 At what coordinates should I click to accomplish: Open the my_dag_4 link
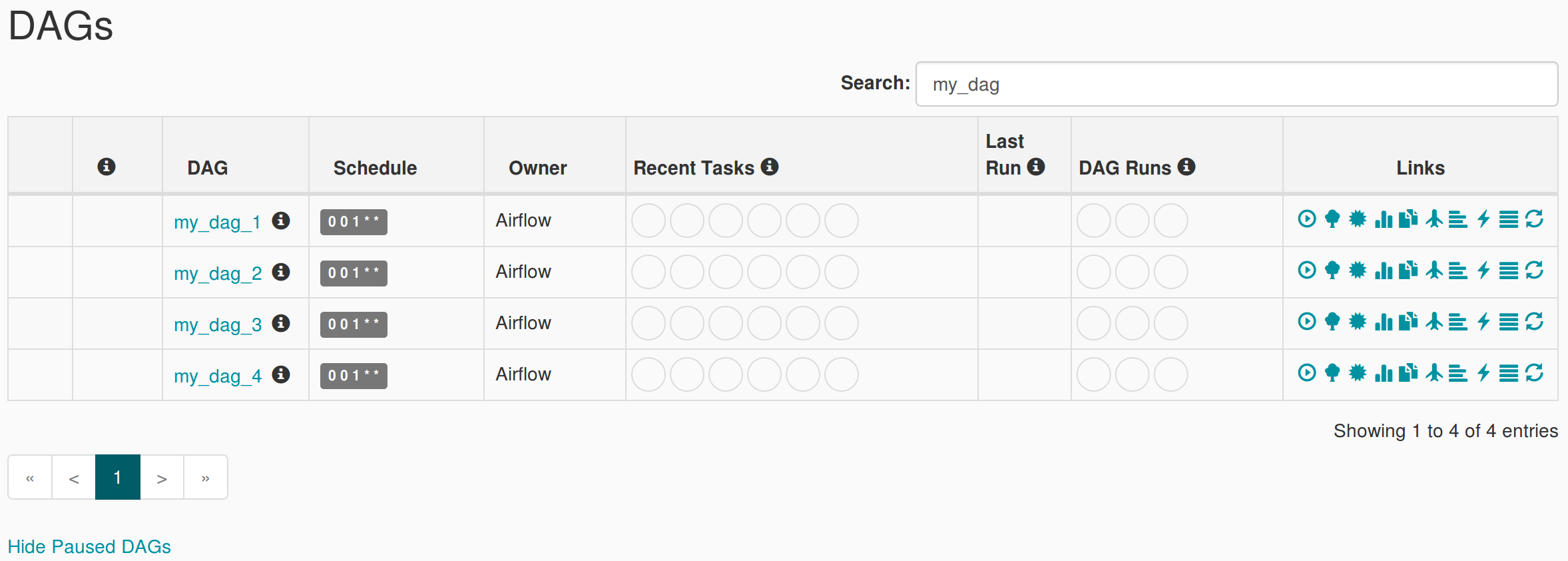coord(218,376)
